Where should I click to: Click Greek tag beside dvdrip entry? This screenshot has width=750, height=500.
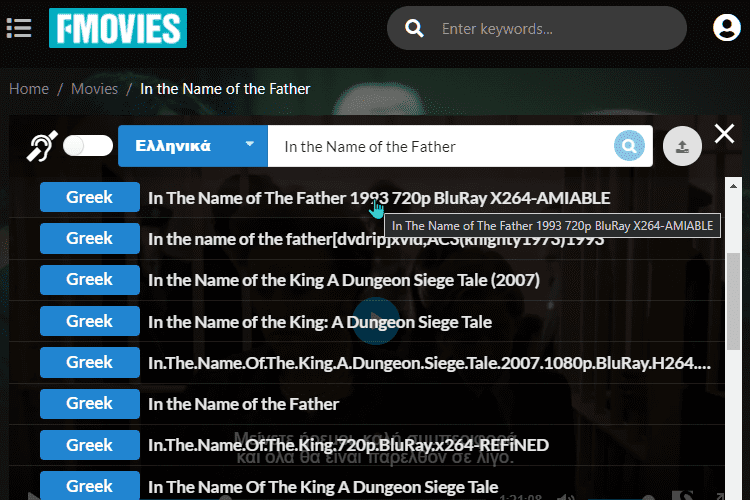point(90,238)
